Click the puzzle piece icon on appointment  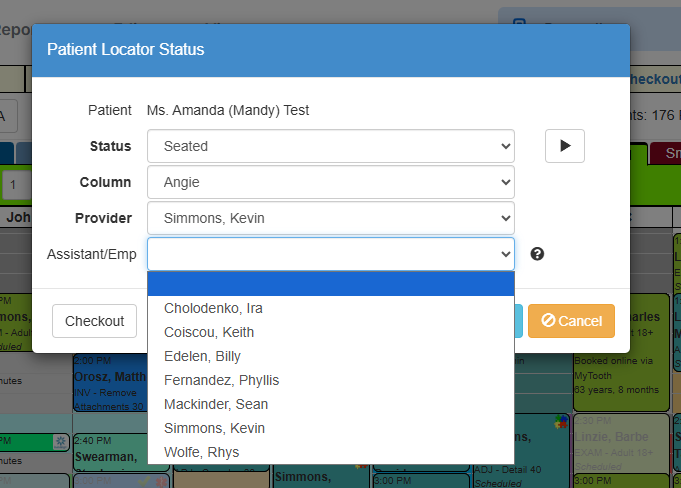(562, 422)
